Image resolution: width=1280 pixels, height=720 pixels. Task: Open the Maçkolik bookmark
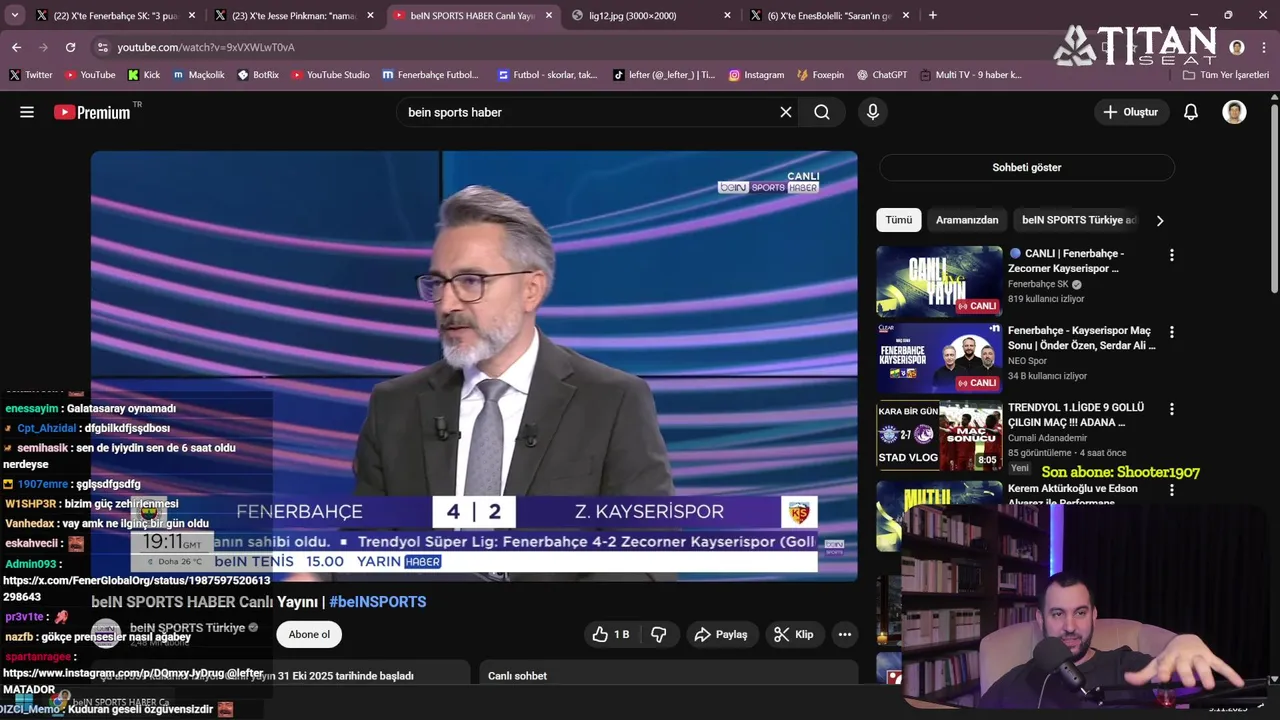tap(200, 75)
